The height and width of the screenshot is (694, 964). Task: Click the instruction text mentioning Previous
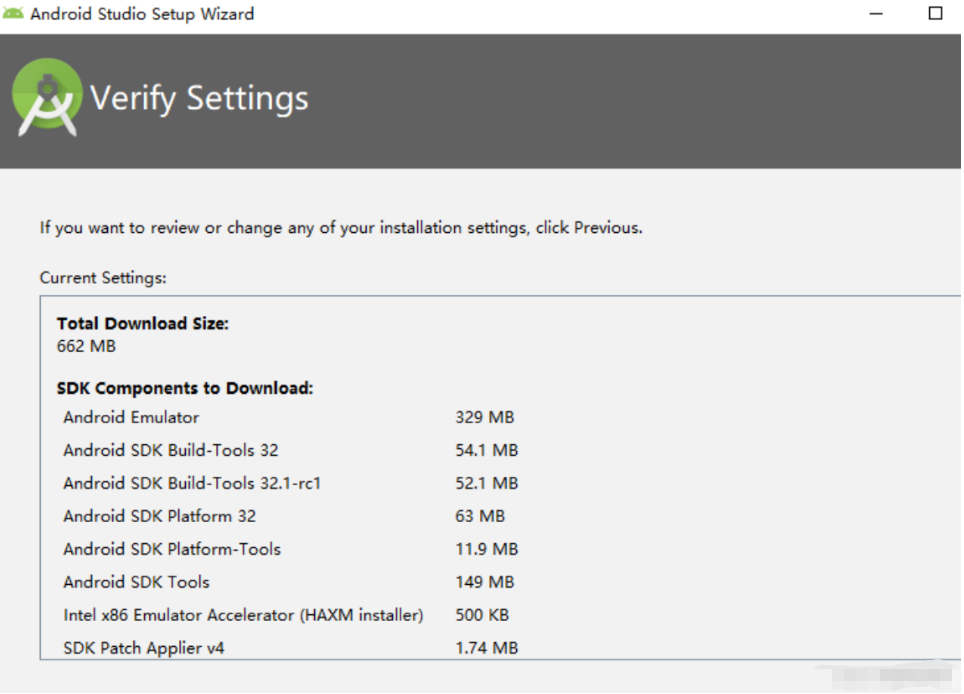[341, 228]
